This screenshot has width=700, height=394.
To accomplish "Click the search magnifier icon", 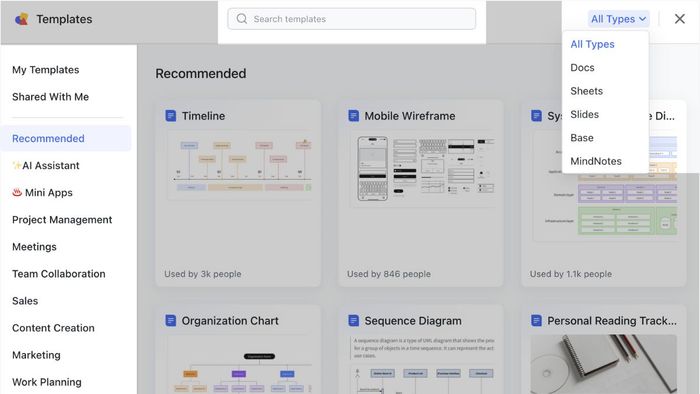I will click(x=242, y=19).
